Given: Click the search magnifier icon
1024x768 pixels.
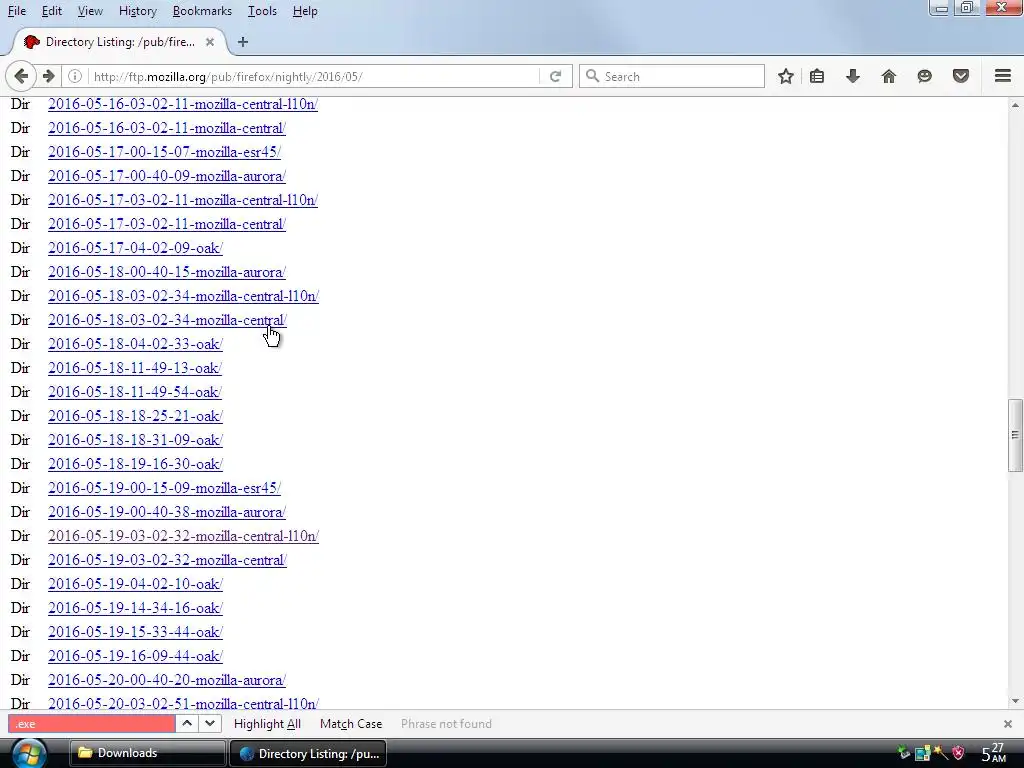Looking at the screenshot, I should (592, 76).
